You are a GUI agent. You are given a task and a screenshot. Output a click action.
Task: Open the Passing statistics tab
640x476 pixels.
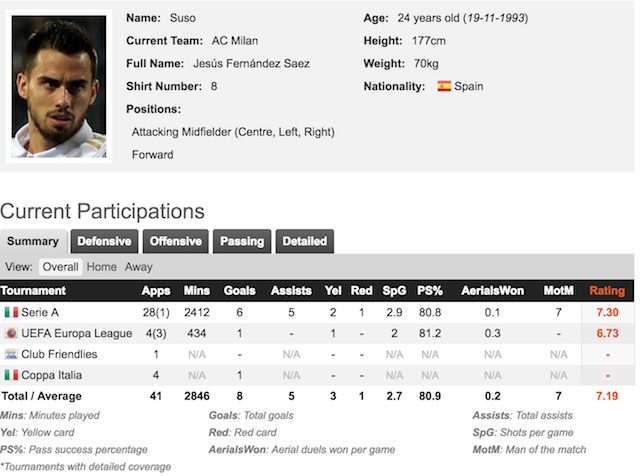point(242,241)
